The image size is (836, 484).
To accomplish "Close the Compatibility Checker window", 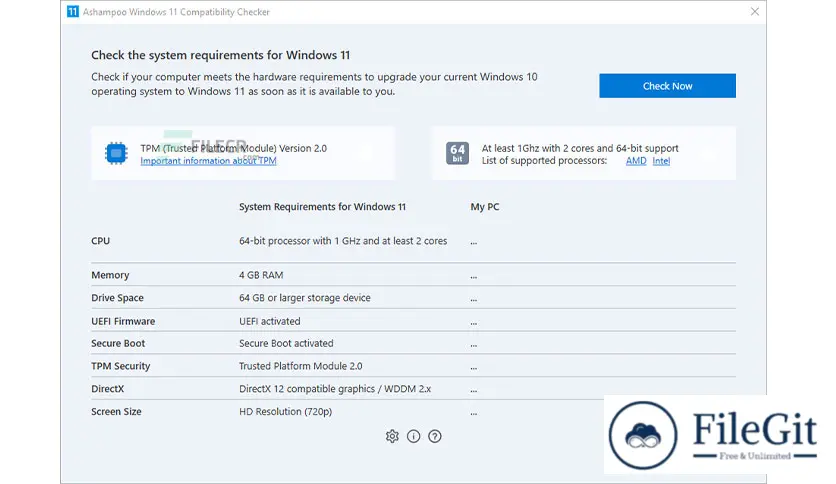I will point(754,12).
